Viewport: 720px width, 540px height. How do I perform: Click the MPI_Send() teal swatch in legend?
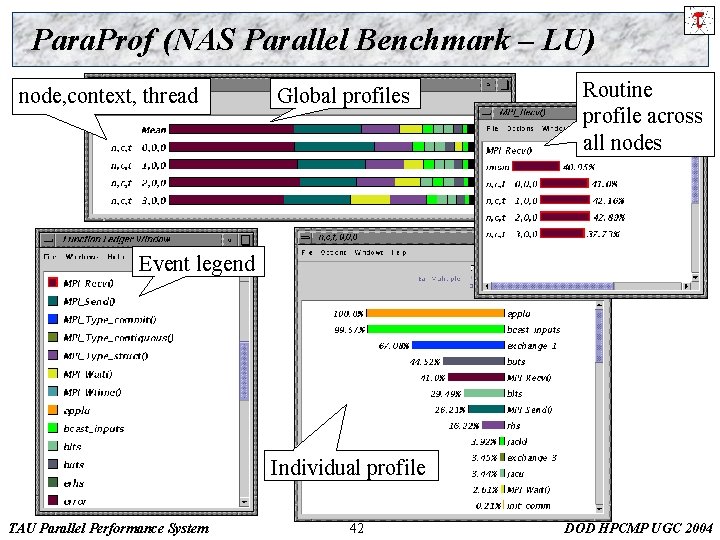tap(53, 301)
